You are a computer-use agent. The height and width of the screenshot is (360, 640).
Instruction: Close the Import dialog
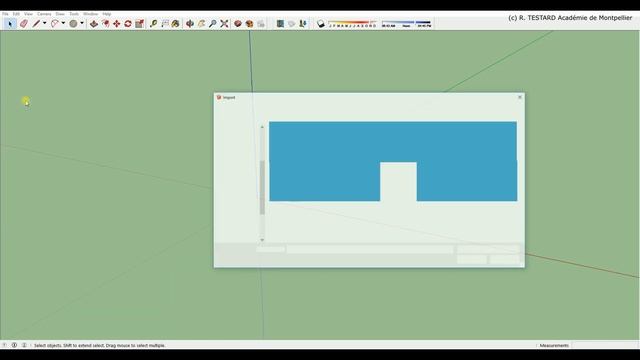(520, 97)
